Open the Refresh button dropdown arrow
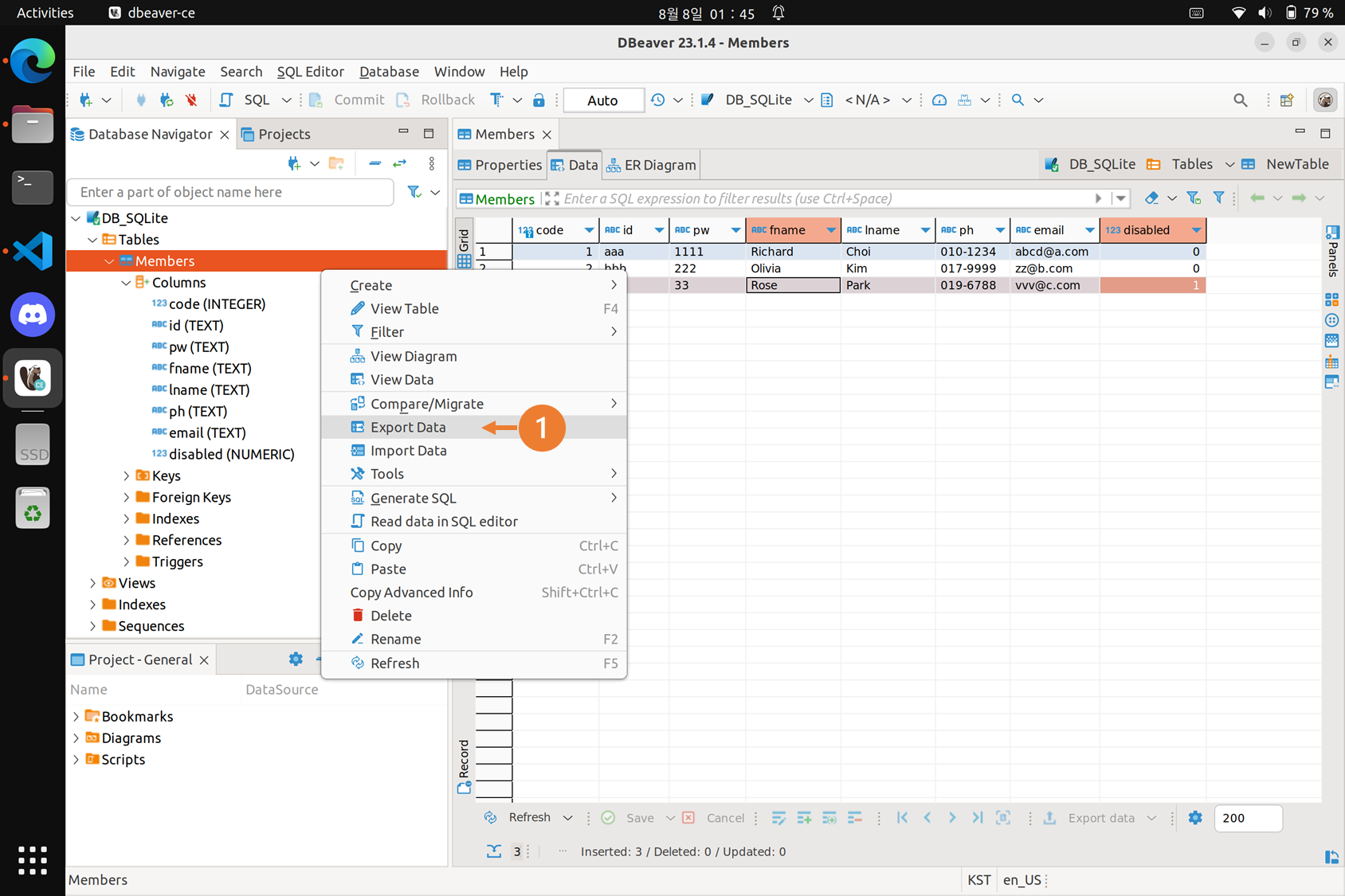Screen dimensions: 1345x896 567,818
